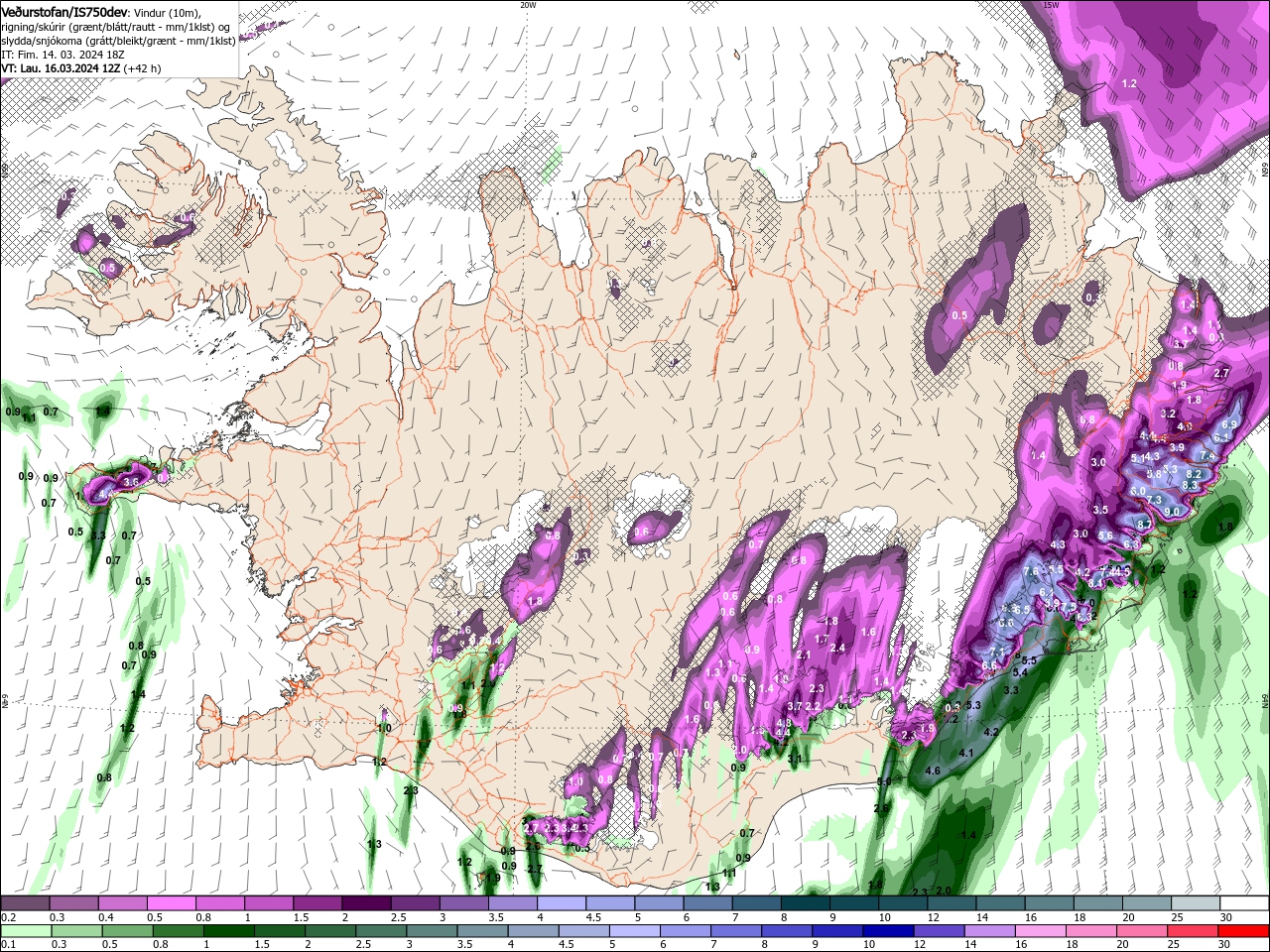Select the white top legend swatch above 30
Screen dimensions: 1270x952
pos(1244,902)
